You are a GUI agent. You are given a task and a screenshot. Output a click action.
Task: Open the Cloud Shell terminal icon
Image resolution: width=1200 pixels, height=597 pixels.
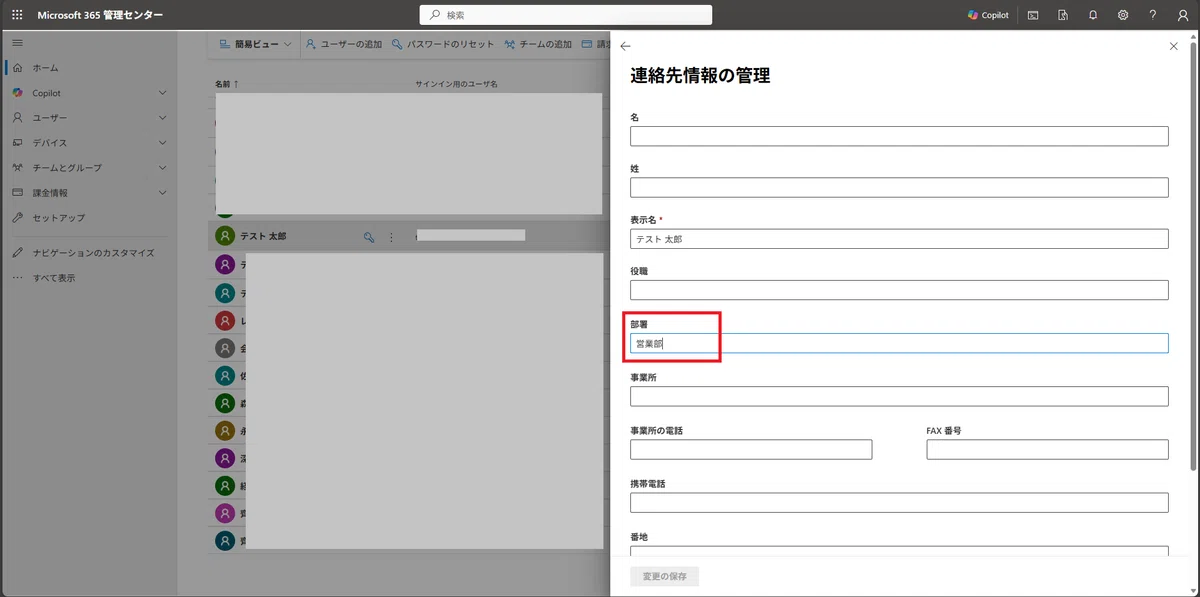tap(1033, 15)
